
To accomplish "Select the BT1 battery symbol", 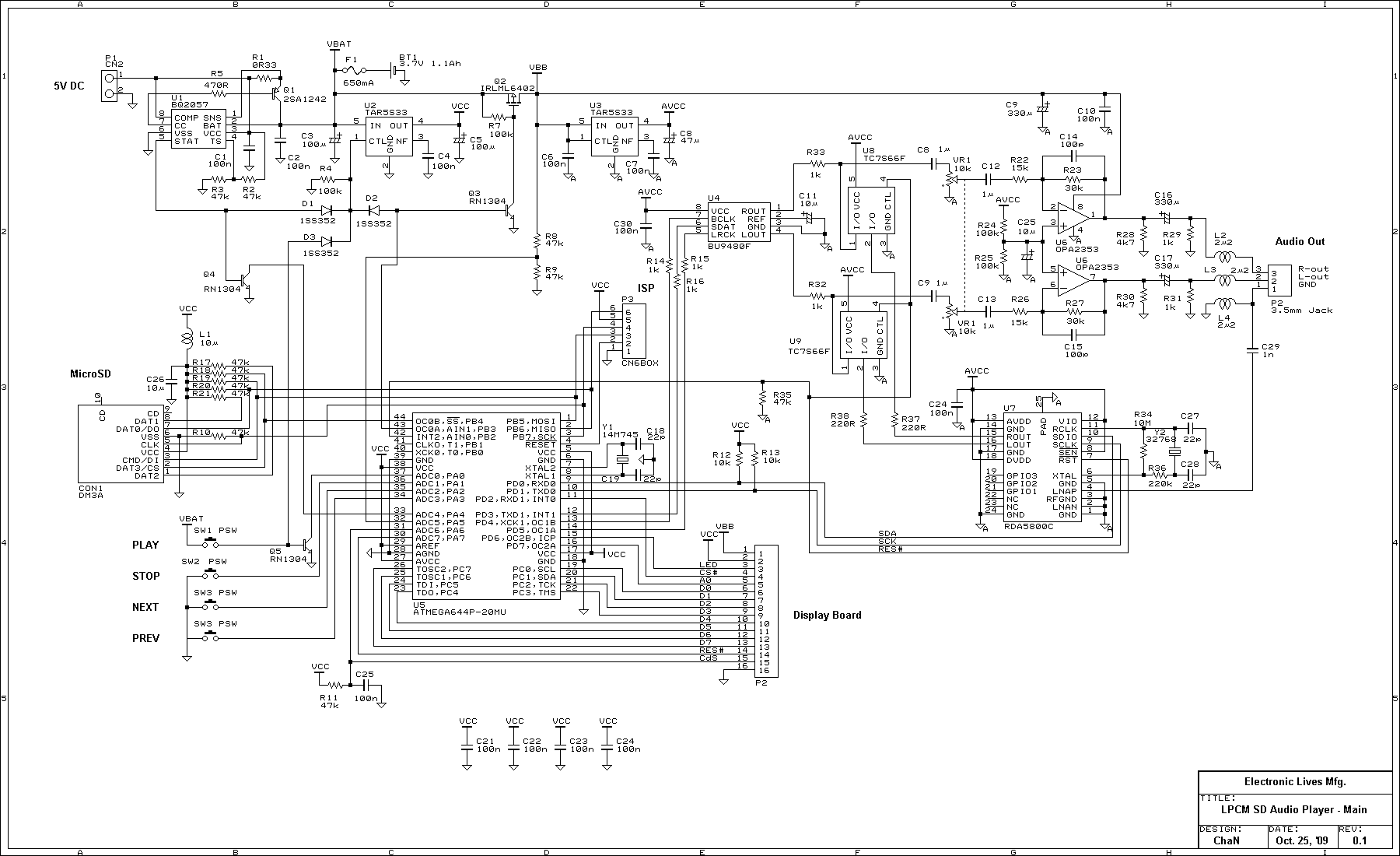I will 397,71.
